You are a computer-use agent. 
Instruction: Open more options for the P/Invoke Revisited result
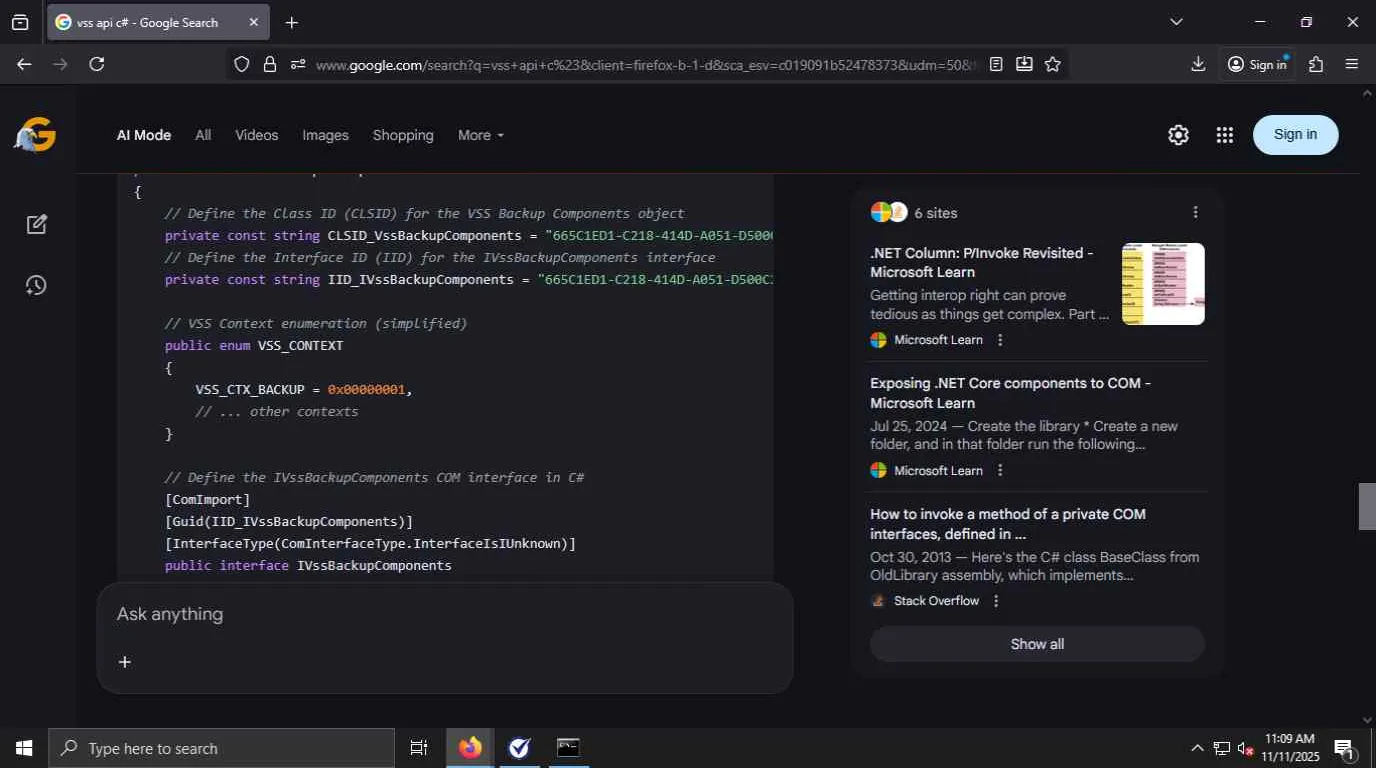click(x=999, y=340)
